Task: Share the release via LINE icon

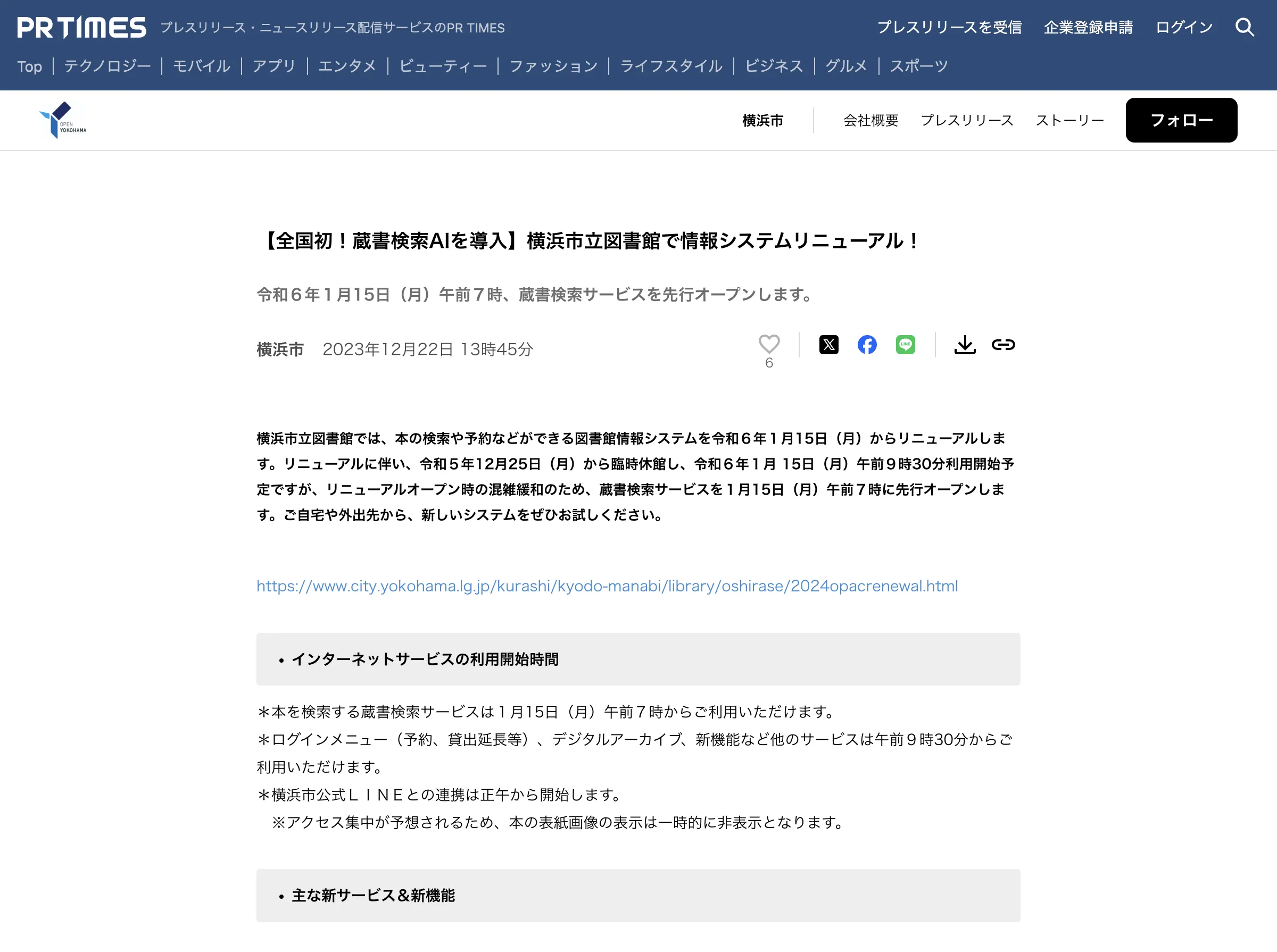Action: click(x=905, y=345)
